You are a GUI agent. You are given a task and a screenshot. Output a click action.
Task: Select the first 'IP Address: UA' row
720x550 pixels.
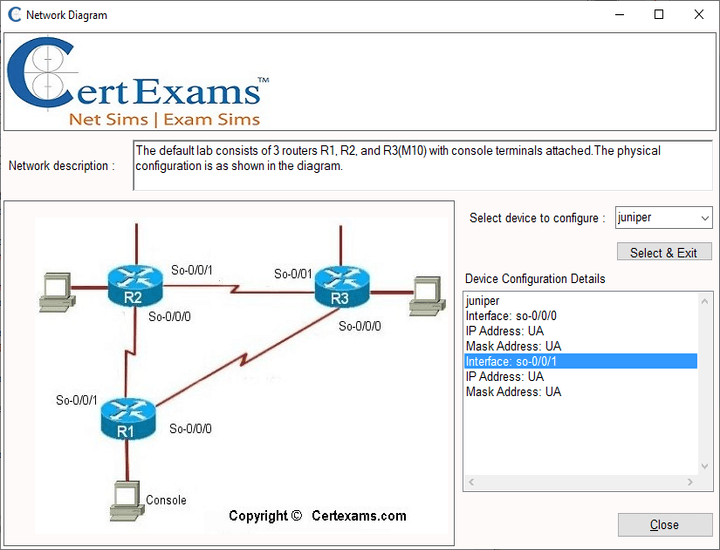pyautogui.click(x=580, y=331)
